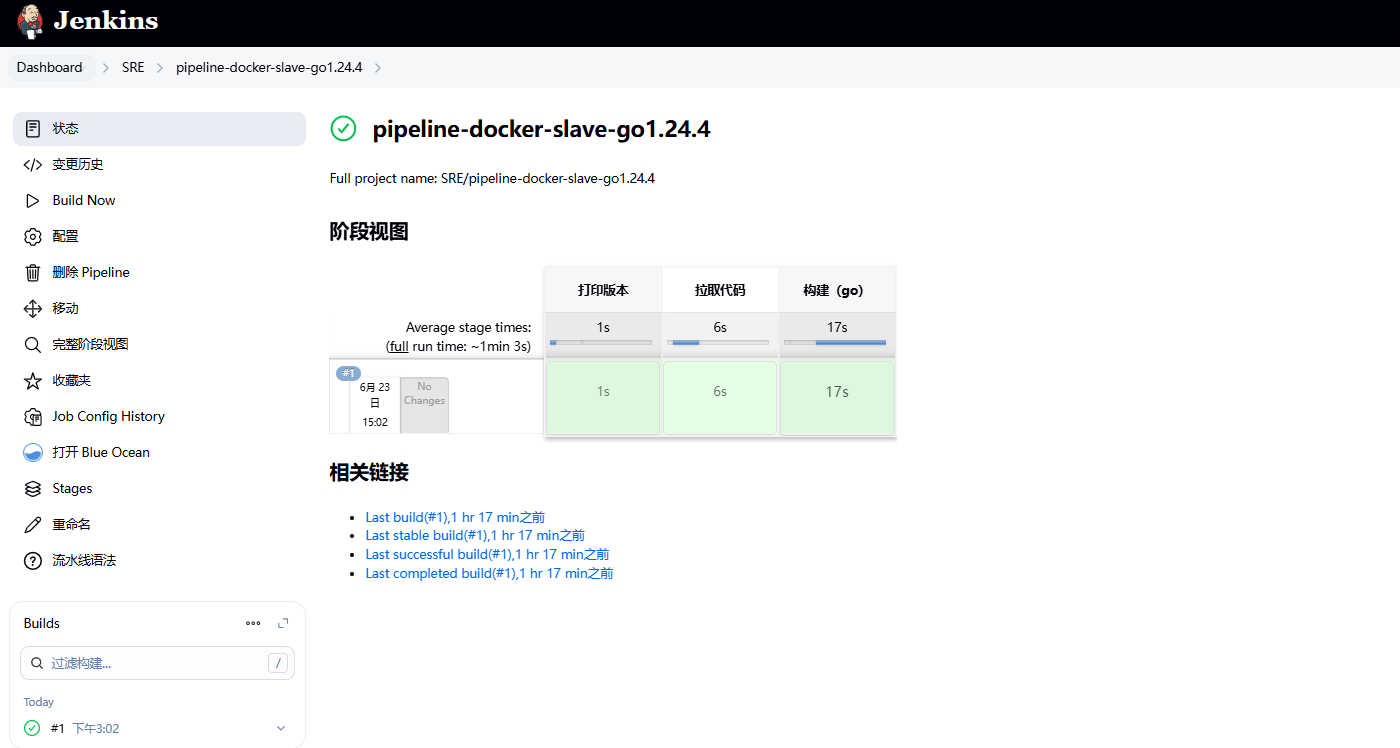1400x748 pixels.
Task: Click the 构建（go） stage column header
Action: 837,290
